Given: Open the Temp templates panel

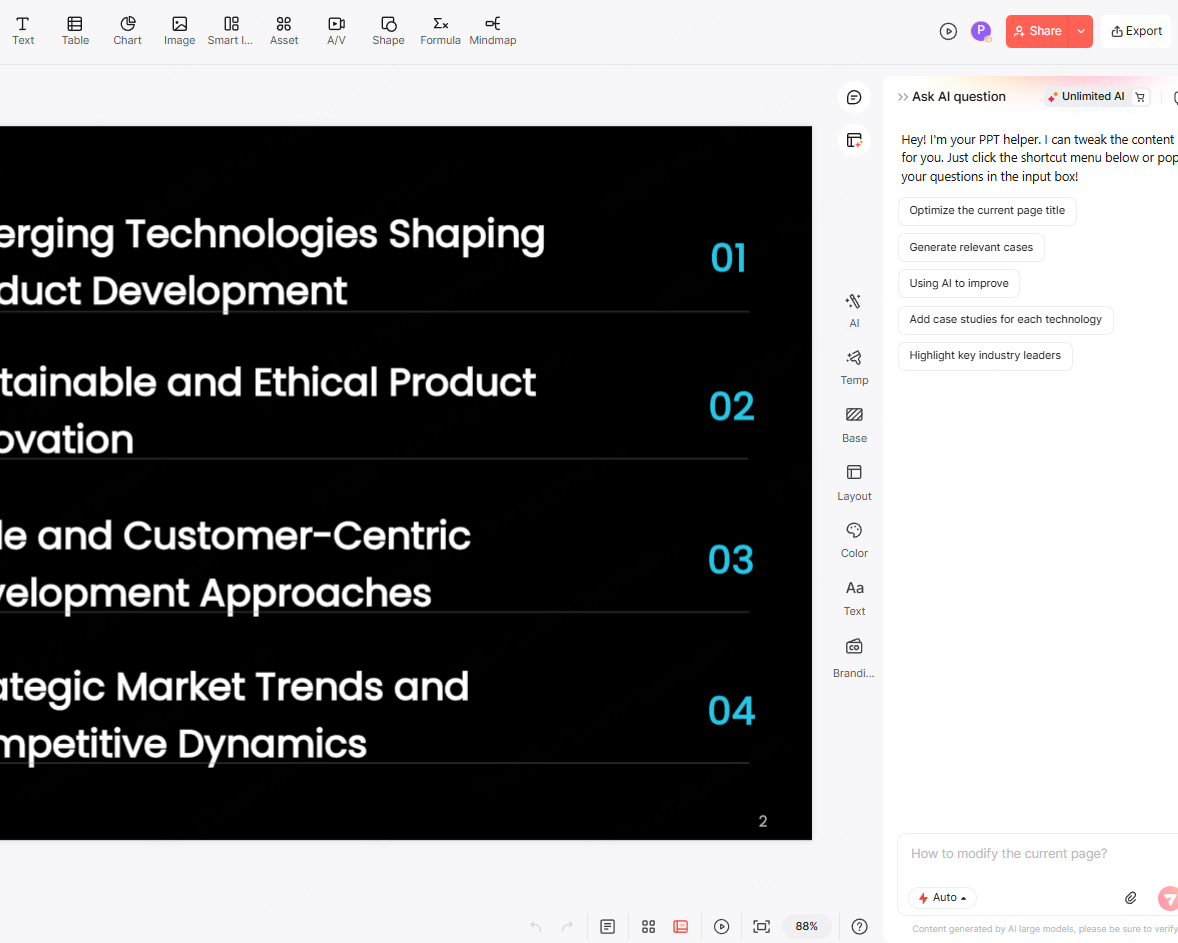Looking at the screenshot, I should 854,366.
